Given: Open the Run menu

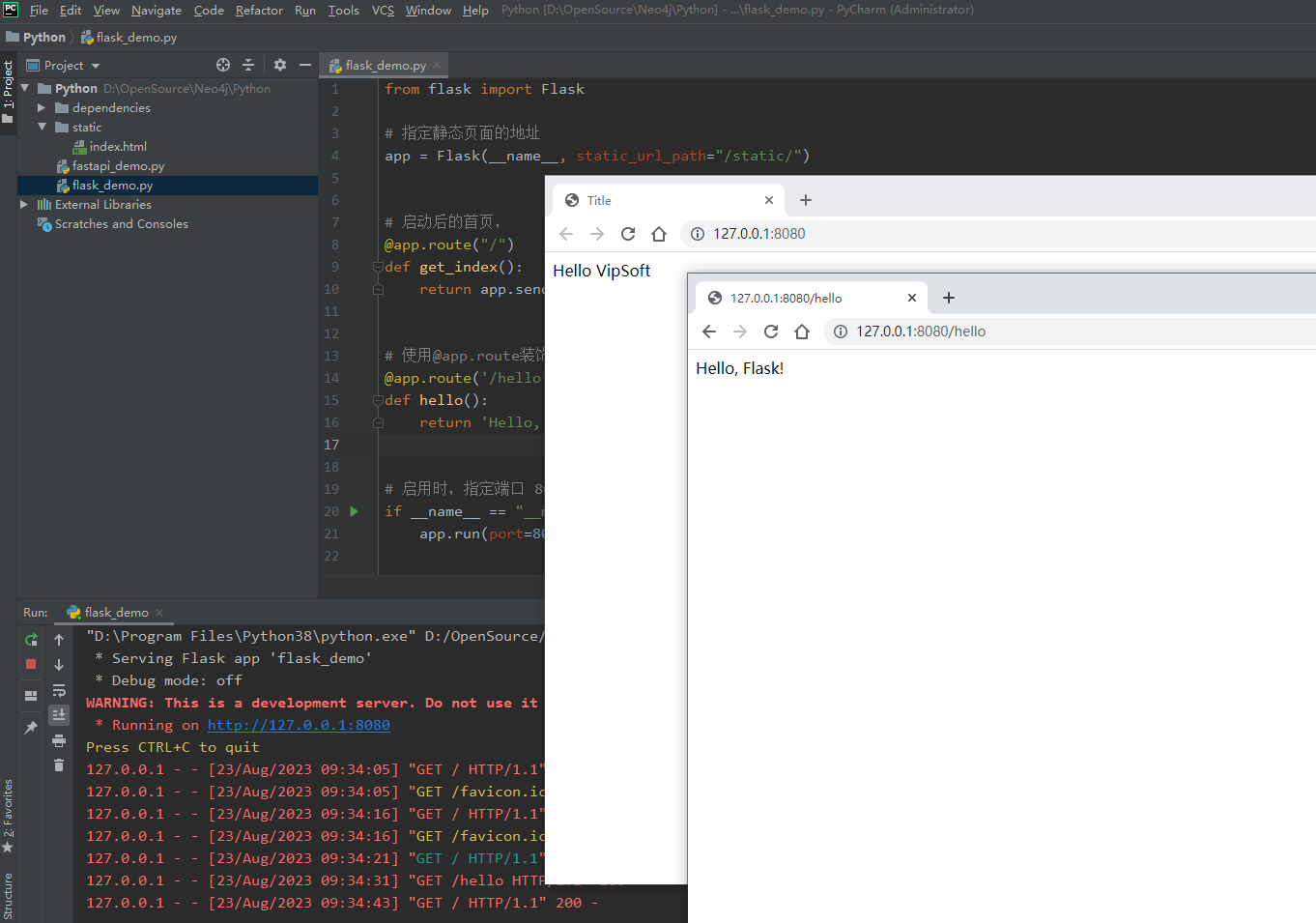Looking at the screenshot, I should point(305,10).
